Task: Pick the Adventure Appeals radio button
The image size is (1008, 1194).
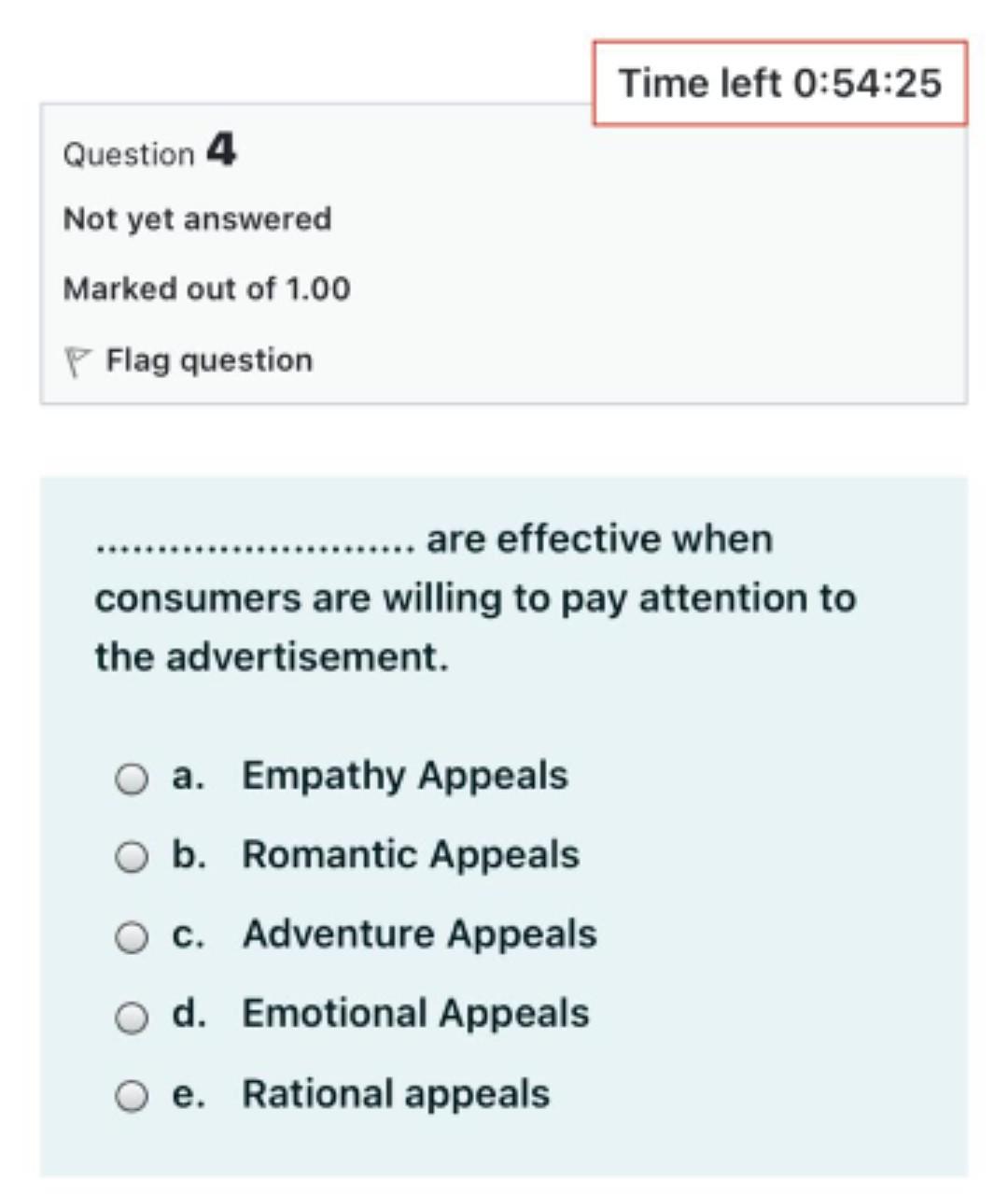Action: tap(132, 936)
